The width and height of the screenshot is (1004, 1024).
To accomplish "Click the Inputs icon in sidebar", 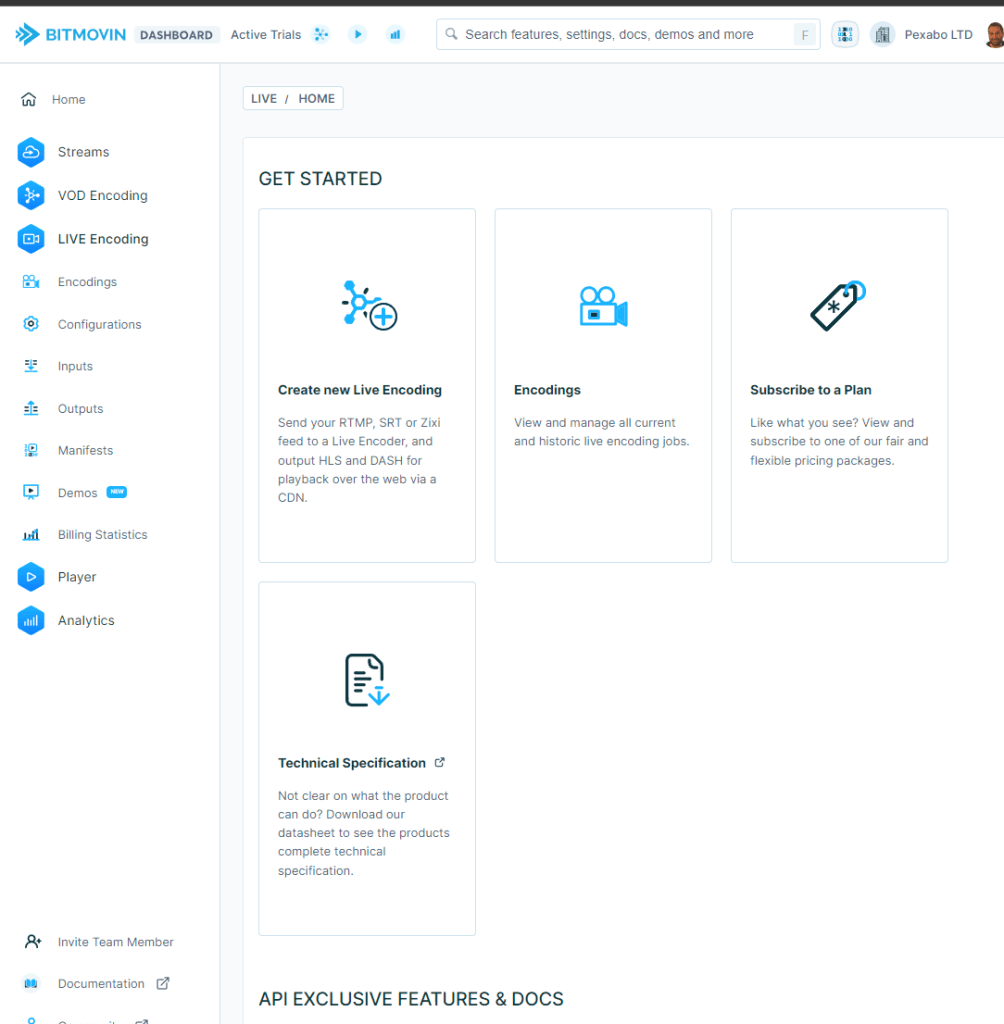I will 31,366.
